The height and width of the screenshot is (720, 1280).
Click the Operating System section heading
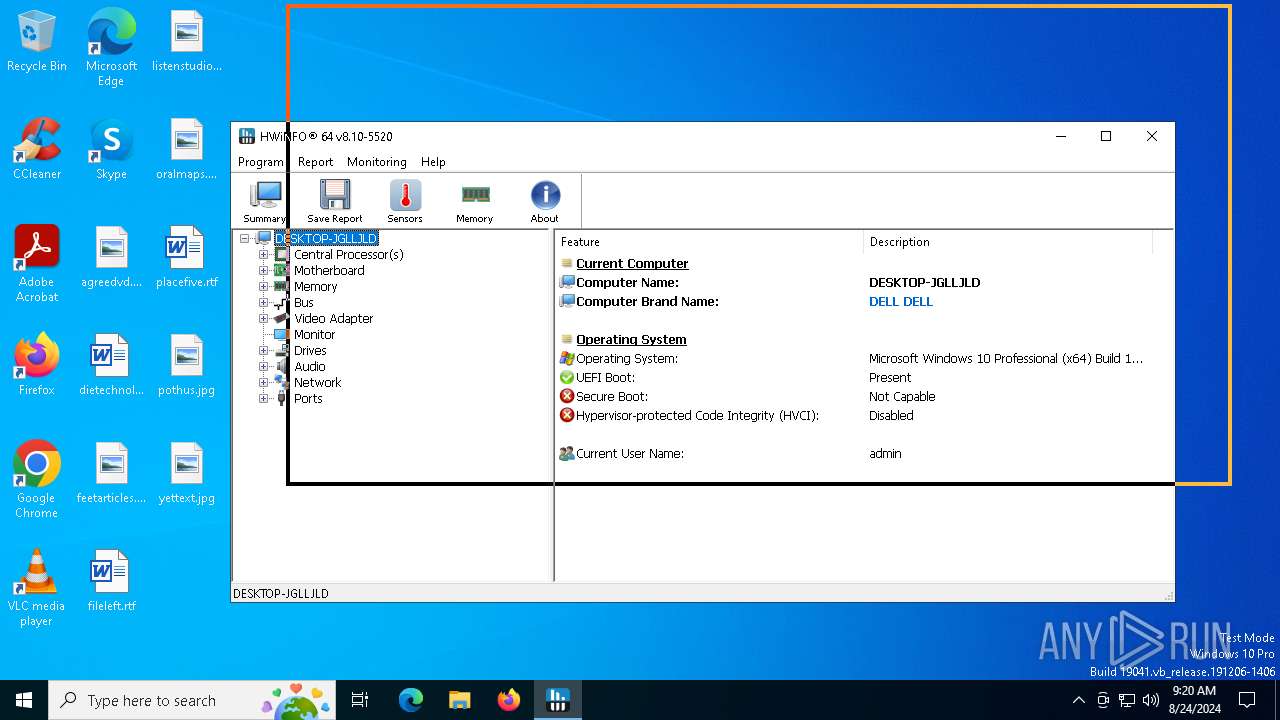pos(631,340)
